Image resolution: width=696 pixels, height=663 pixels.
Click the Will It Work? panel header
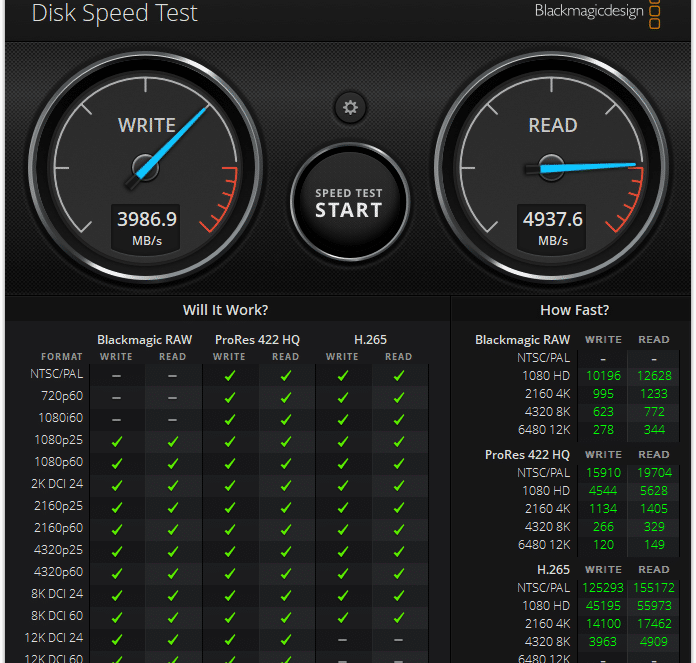click(x=225, y=310)
